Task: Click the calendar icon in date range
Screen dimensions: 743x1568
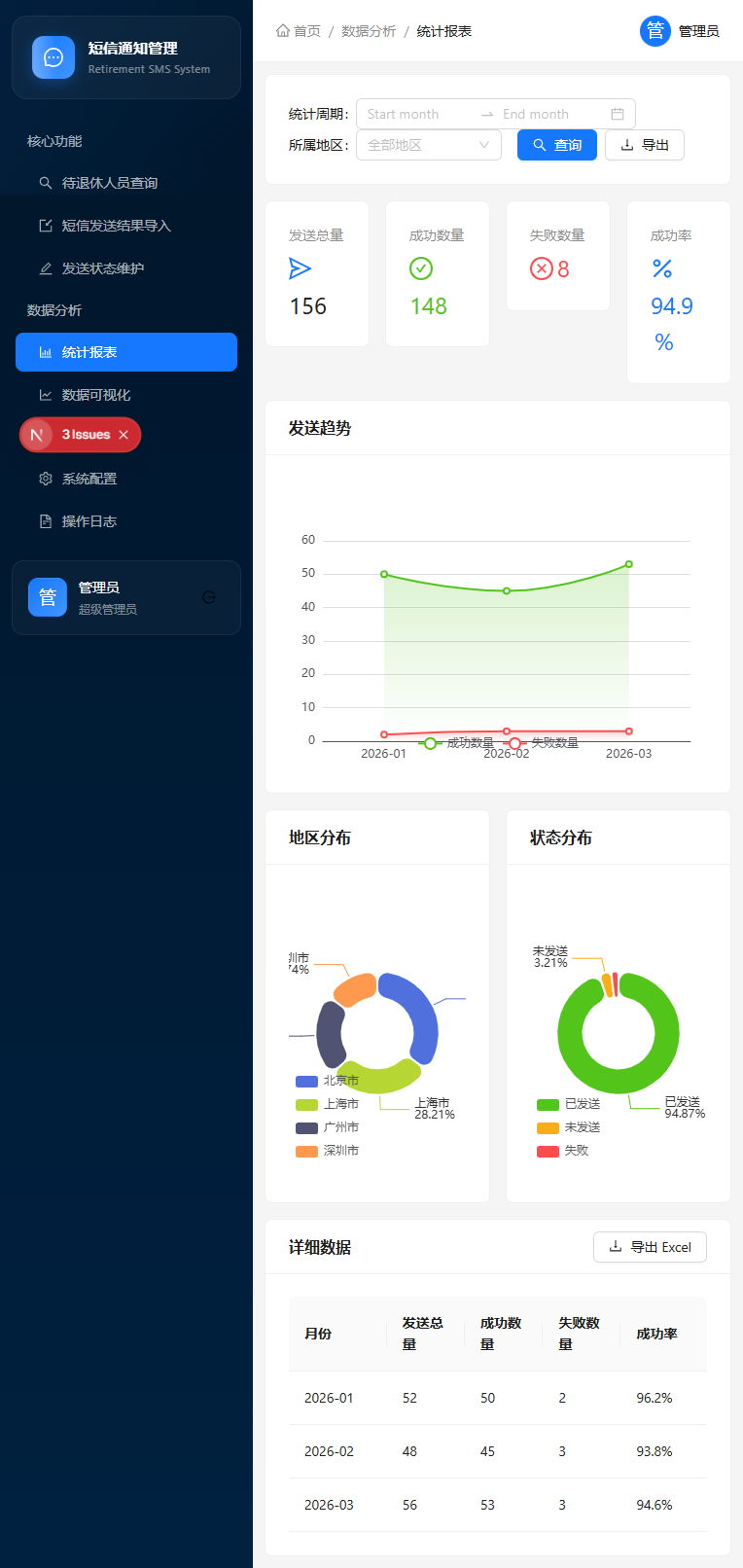Action: coord(618,114)
